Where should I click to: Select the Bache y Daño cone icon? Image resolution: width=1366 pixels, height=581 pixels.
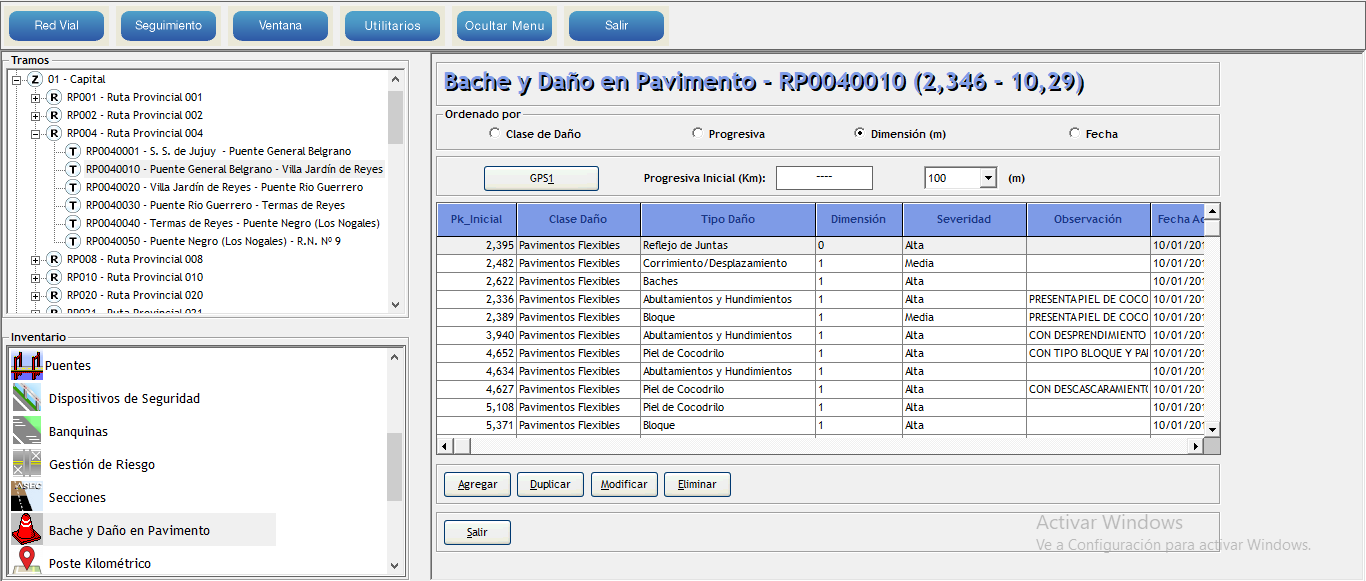(27, 530)
